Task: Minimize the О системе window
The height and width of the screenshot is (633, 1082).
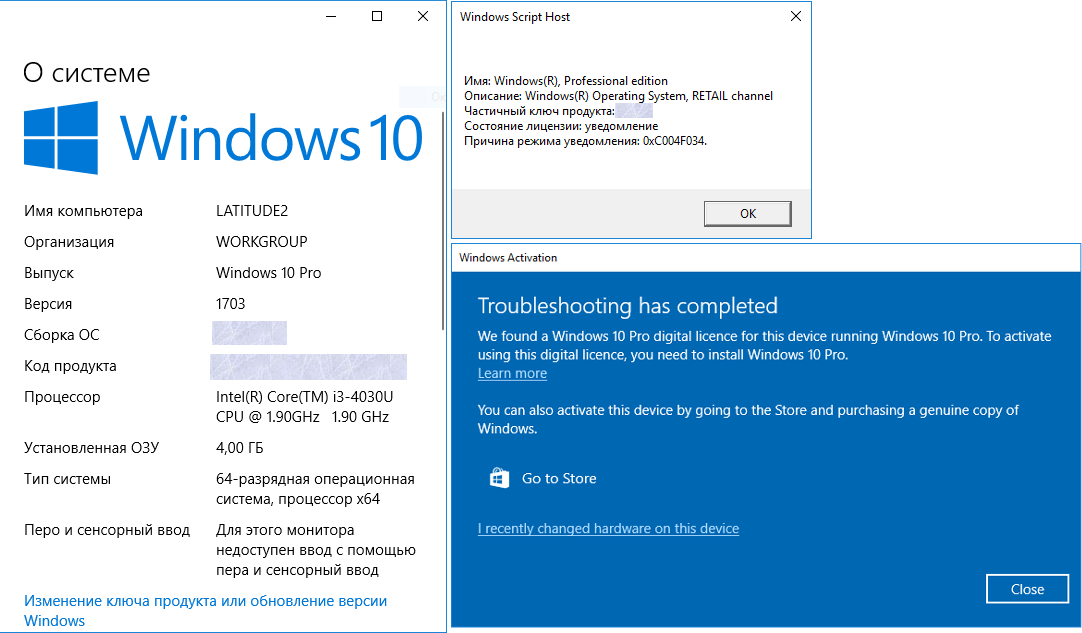Action: pos(331,17)
